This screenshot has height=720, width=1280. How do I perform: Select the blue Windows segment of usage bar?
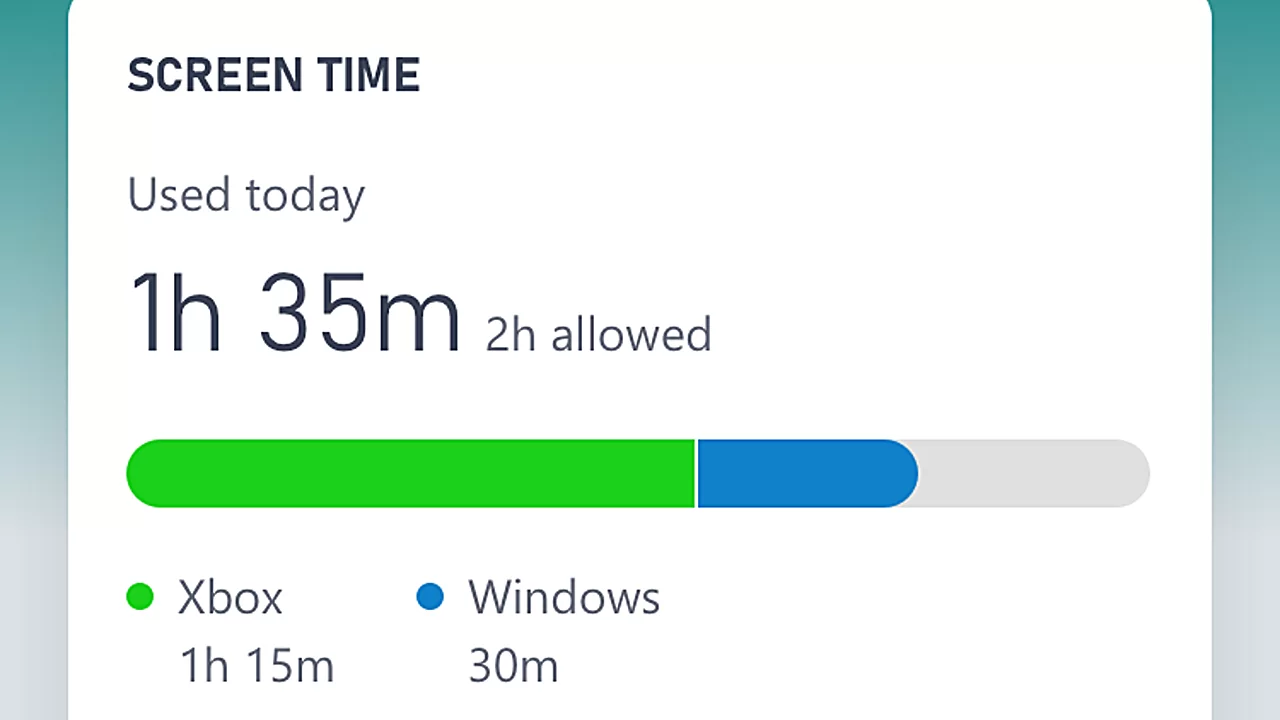tap(808, 473)
